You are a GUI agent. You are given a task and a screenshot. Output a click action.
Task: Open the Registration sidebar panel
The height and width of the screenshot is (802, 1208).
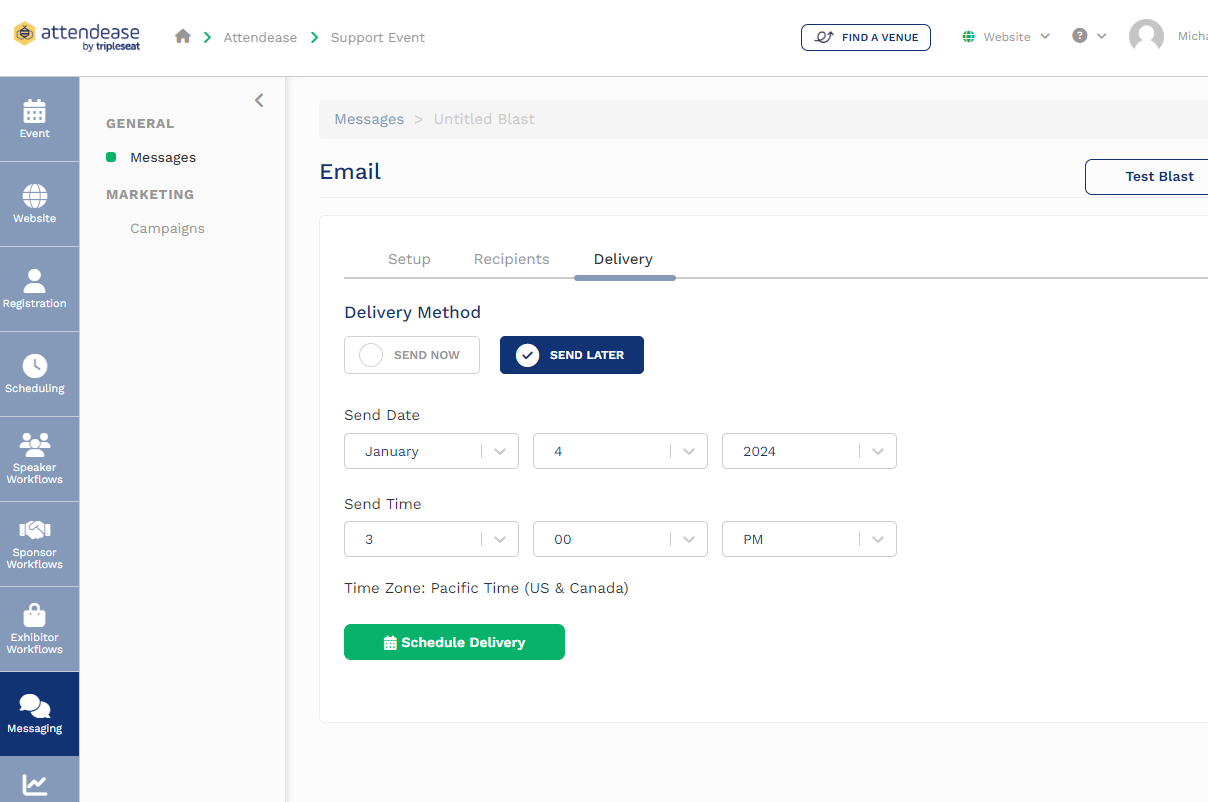coord(34,288)
